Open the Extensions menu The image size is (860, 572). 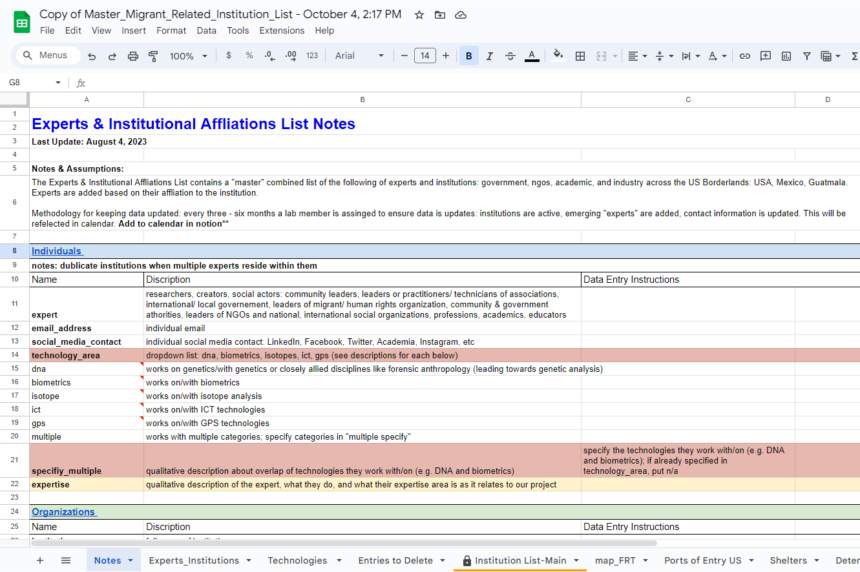pos(282,31)
